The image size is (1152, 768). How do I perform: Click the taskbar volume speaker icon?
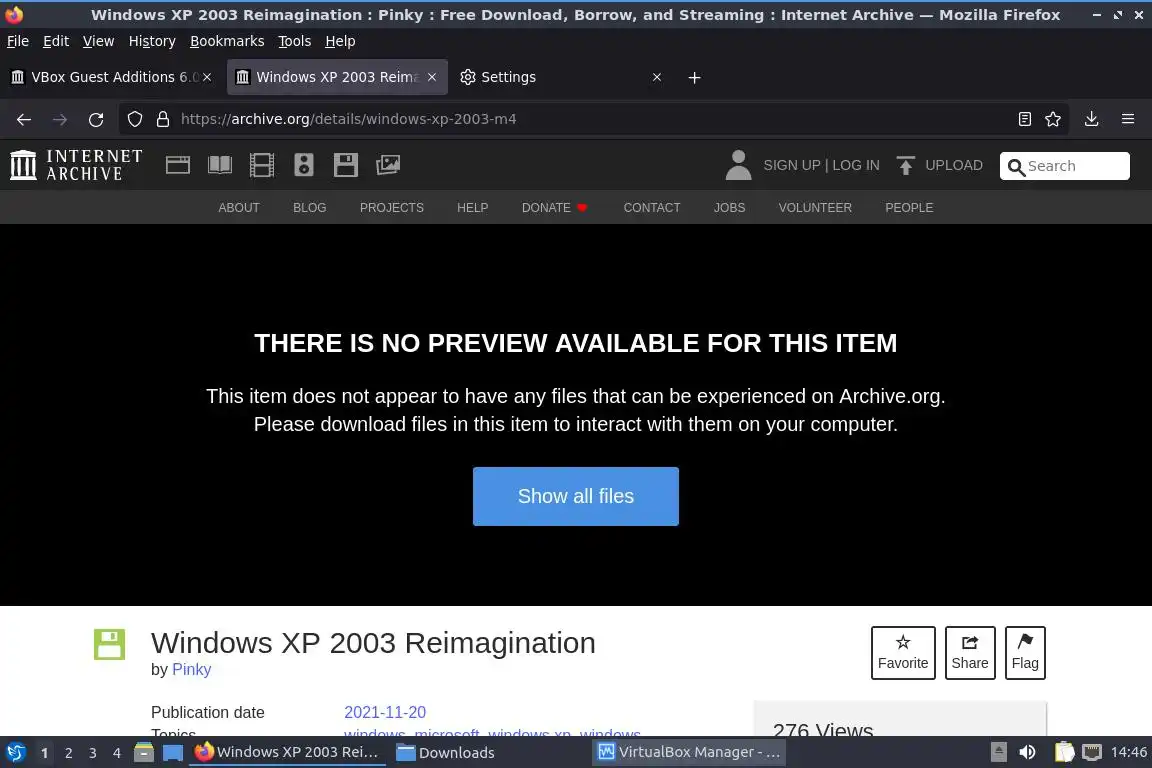(1027, 752)
